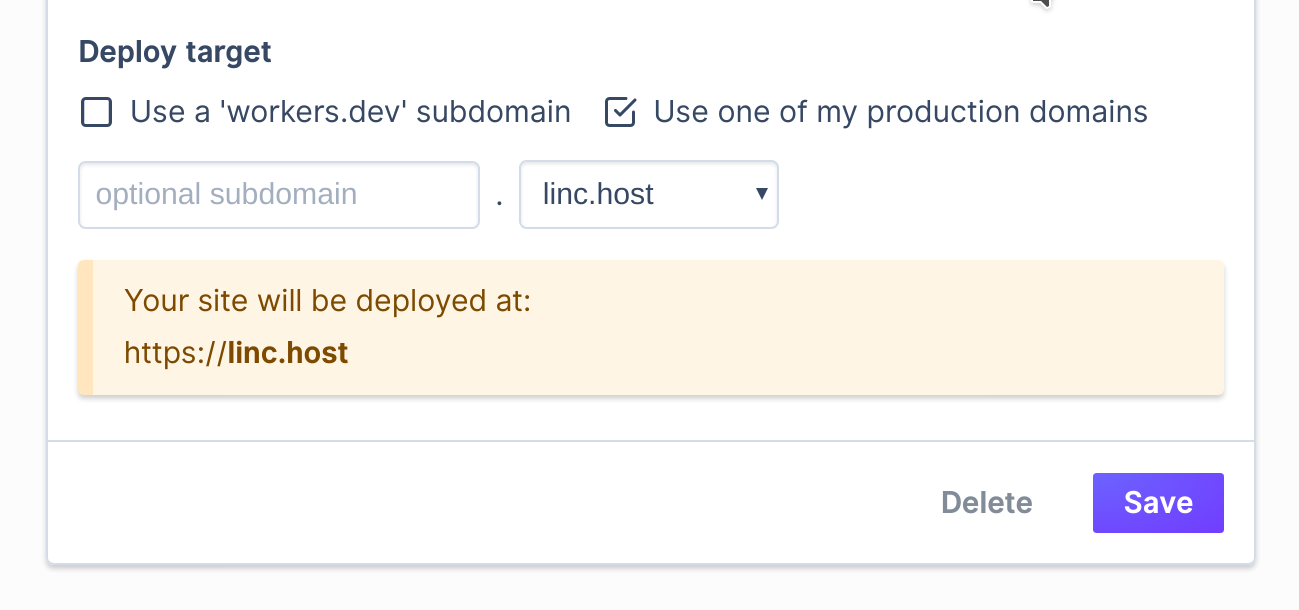Save the deploy target settings
The height and width of the screenshot is (610, 1299).
(x=1158, y=502)
